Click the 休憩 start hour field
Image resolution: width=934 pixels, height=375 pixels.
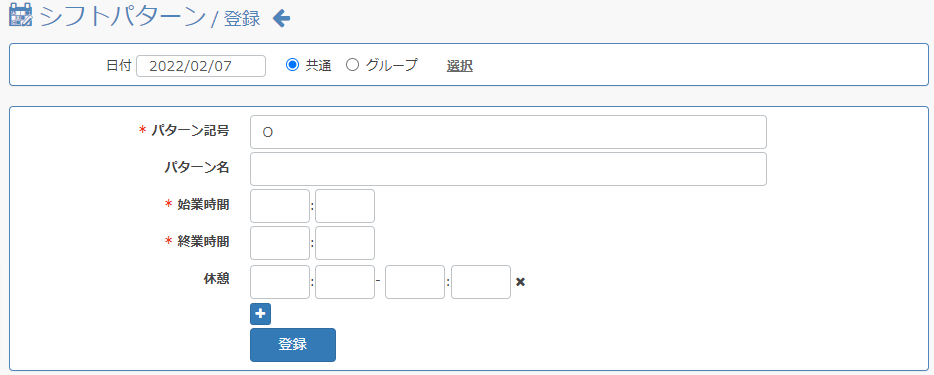click(280, 282)
